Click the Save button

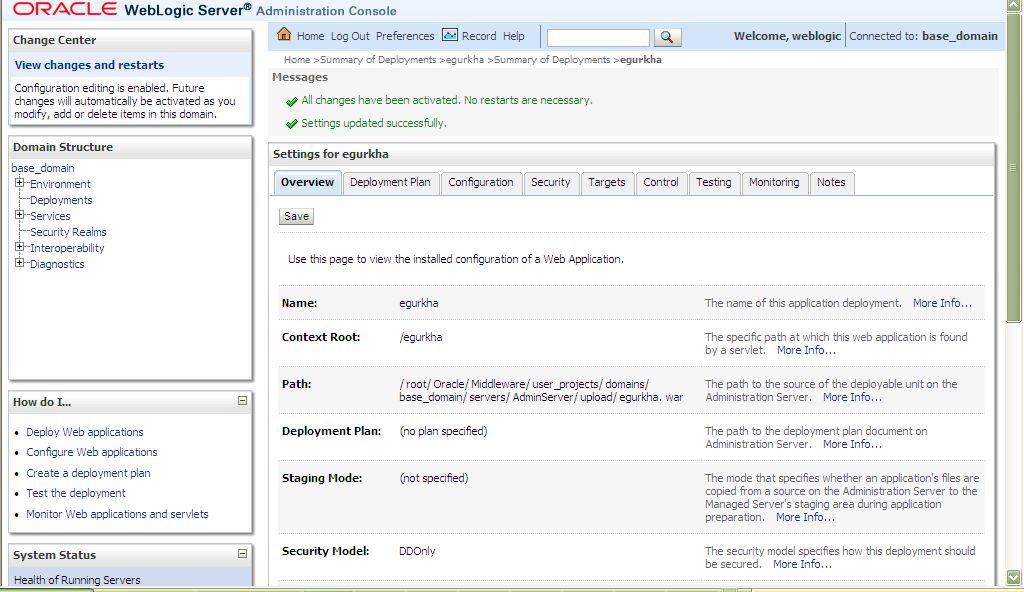point(296,216)
